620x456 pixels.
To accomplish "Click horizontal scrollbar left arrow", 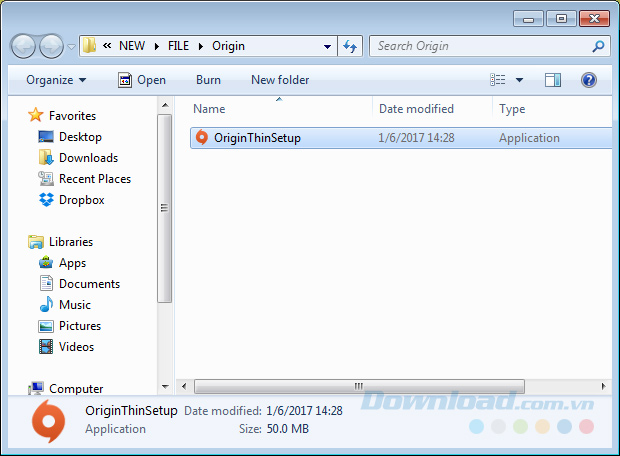I will pos(184,386).
